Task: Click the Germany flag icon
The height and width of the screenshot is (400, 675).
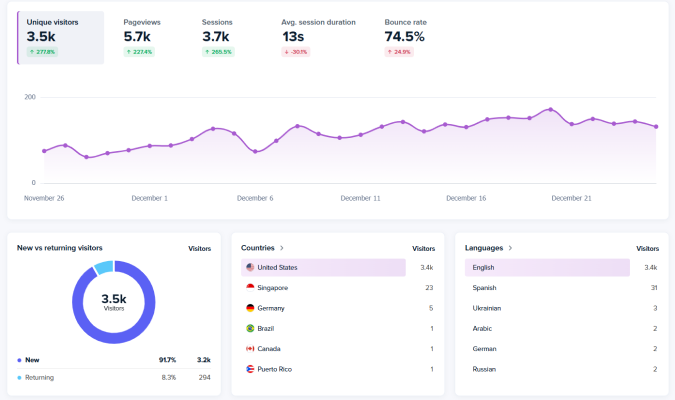Action: [x=250, y=308]
